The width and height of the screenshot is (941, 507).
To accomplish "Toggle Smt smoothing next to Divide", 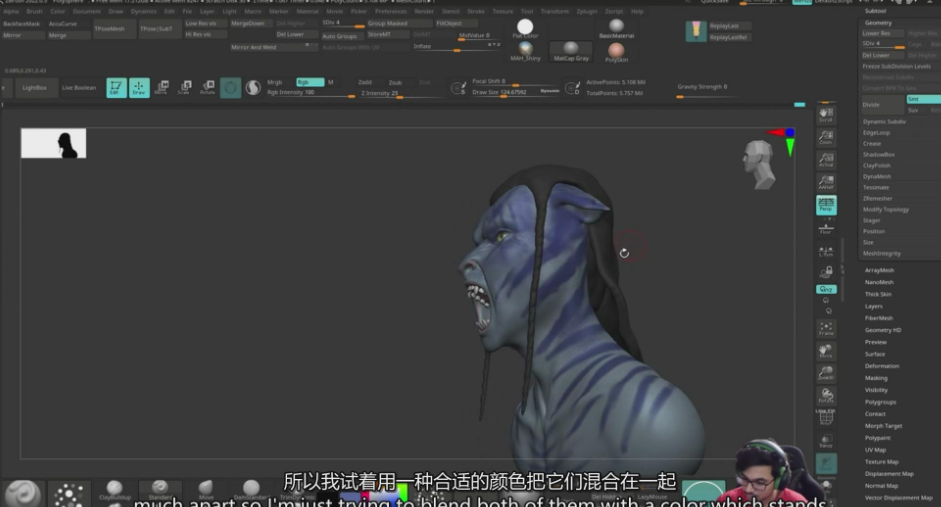I will tap(923, 99).
